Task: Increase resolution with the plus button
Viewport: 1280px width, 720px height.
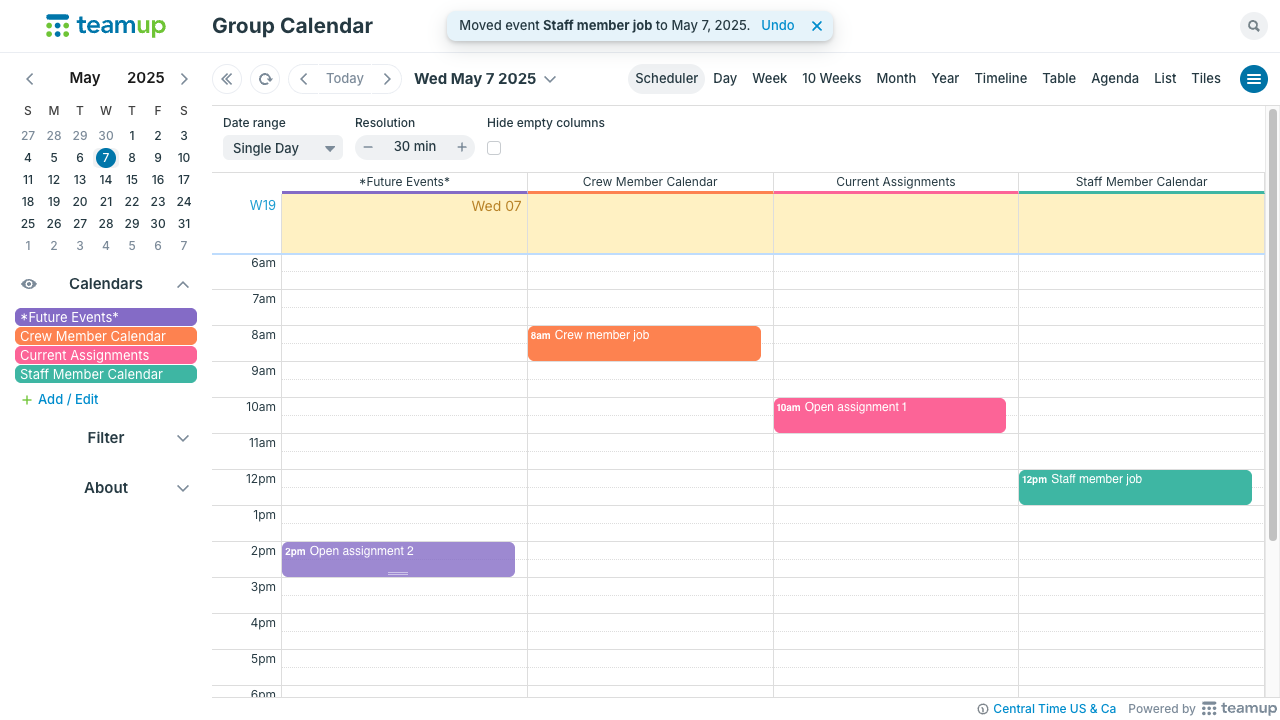Action: coord(462,147)
